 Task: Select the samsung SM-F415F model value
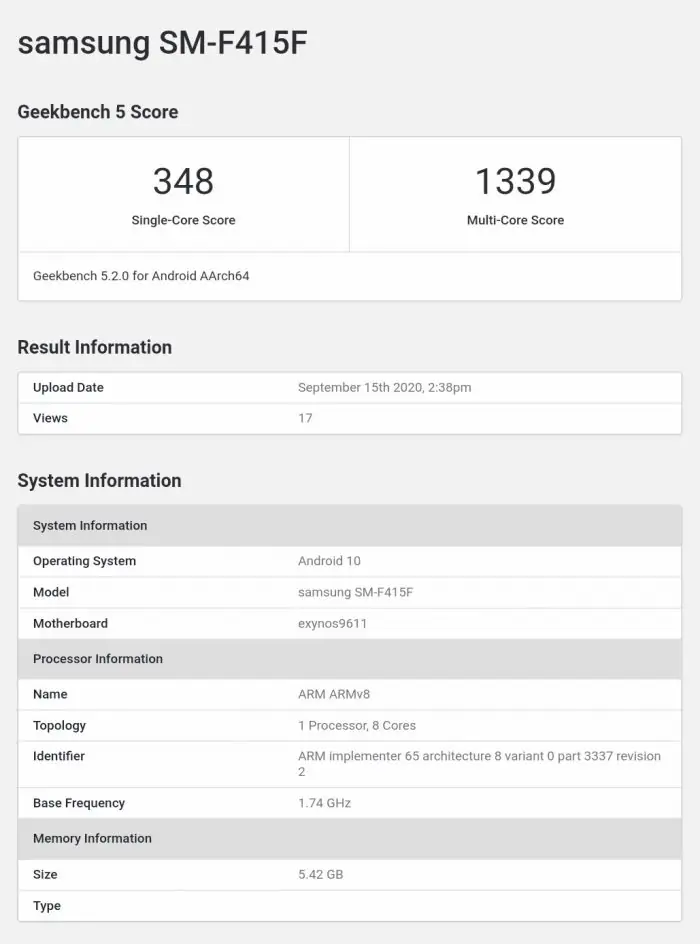point(355,592)
